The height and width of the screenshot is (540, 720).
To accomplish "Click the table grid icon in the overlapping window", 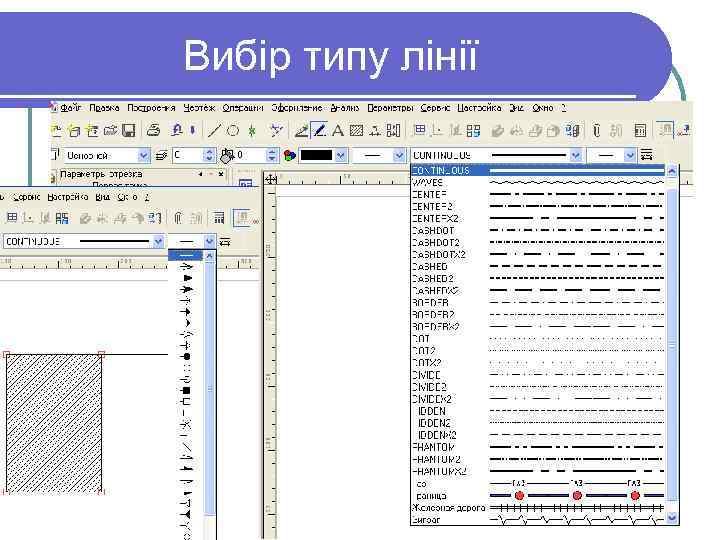I will (12, 218).
